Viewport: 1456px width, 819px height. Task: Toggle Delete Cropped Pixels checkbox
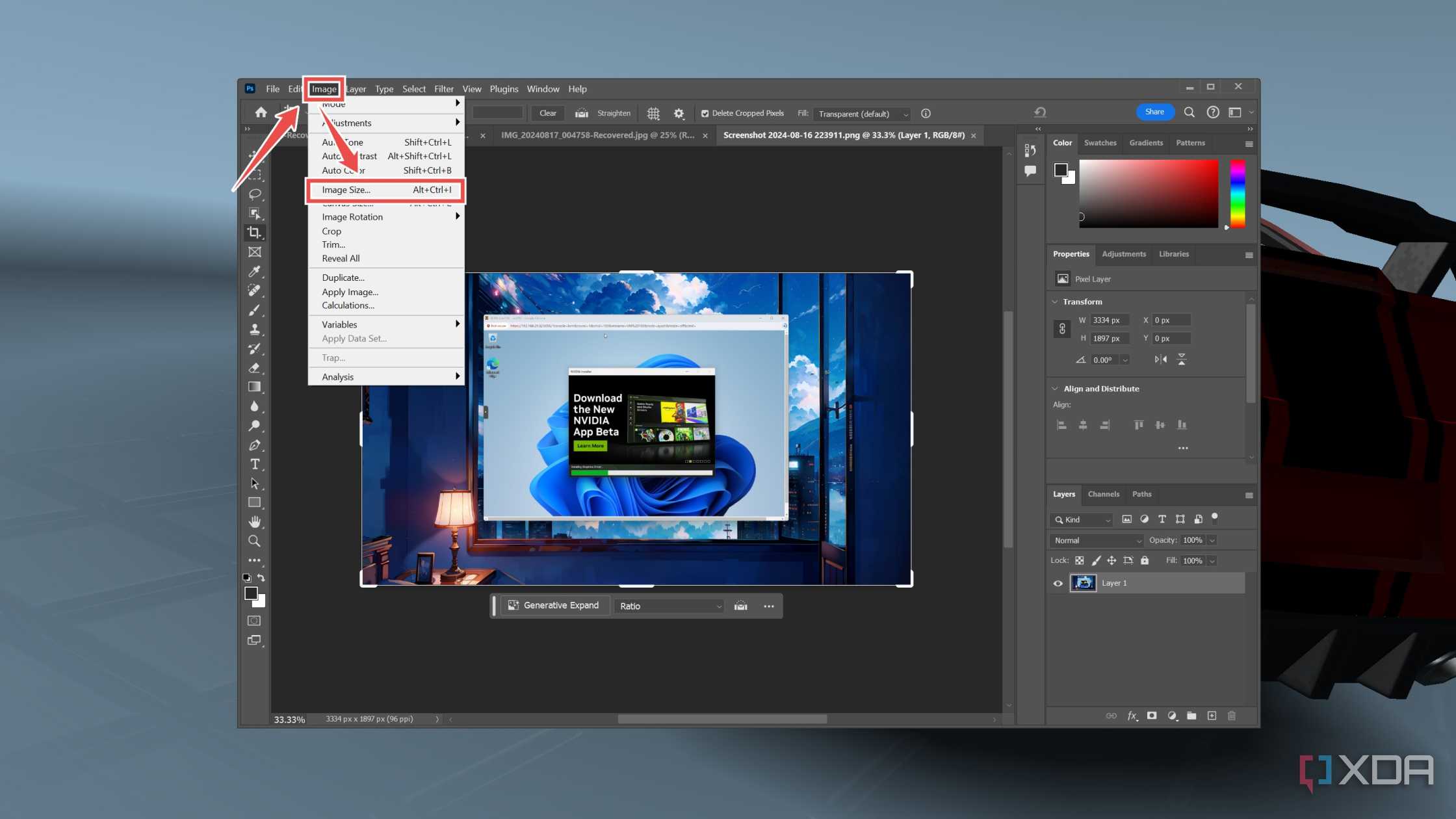tap(705, 113)
